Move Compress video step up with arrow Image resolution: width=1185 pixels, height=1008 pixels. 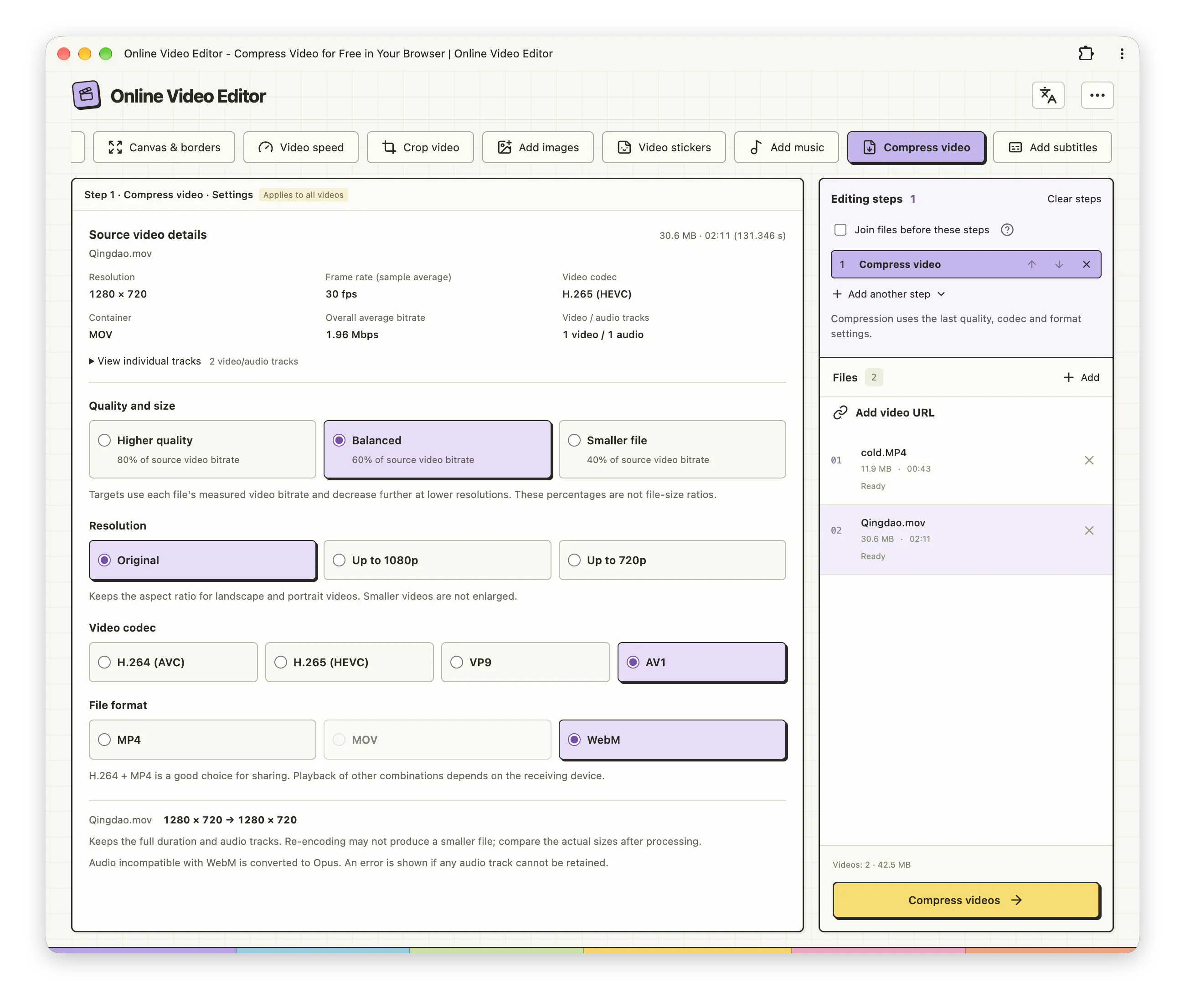tap(1031, 264)
